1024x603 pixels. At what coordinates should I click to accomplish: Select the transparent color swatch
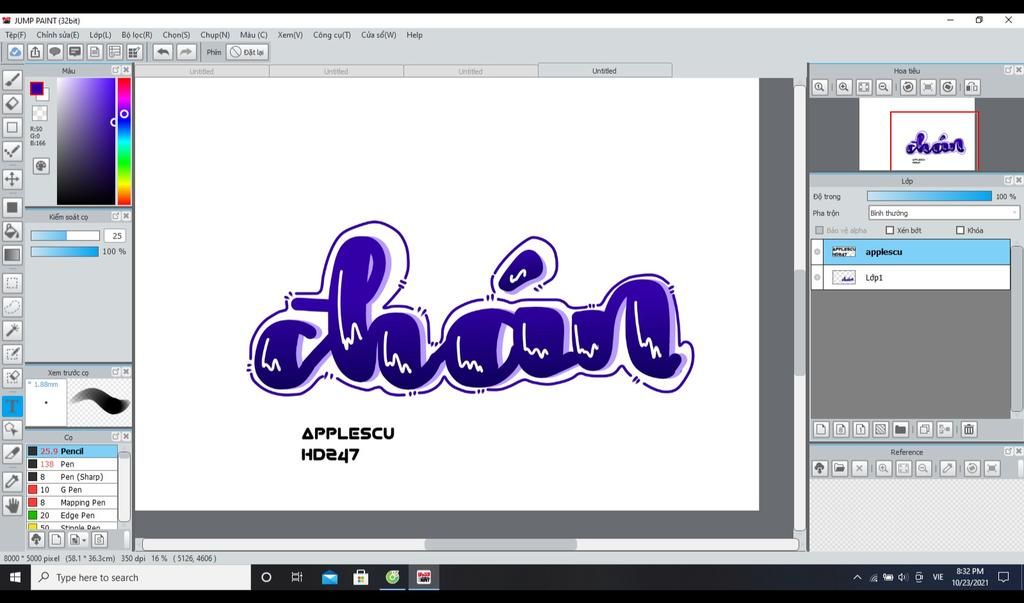pyautogui.click(x=40, y=113)
